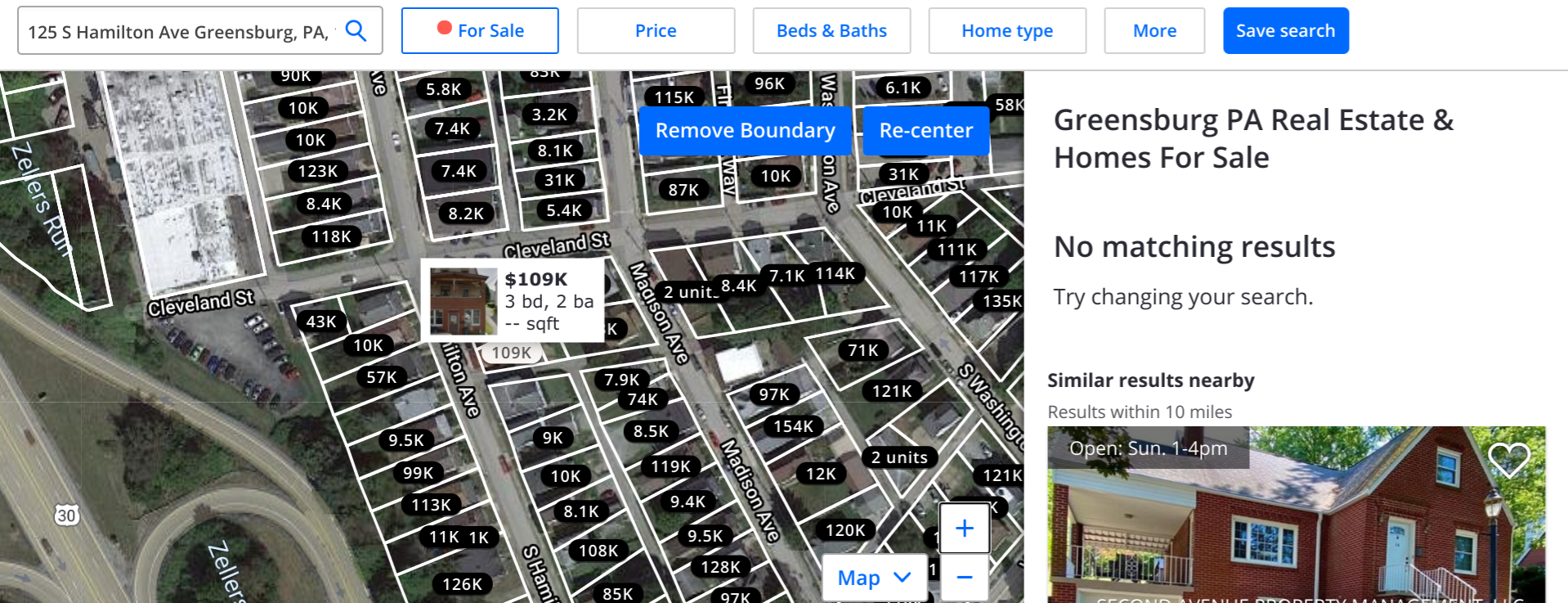
Task: Select the 96K map marker
Action: (x=770, y=83)
